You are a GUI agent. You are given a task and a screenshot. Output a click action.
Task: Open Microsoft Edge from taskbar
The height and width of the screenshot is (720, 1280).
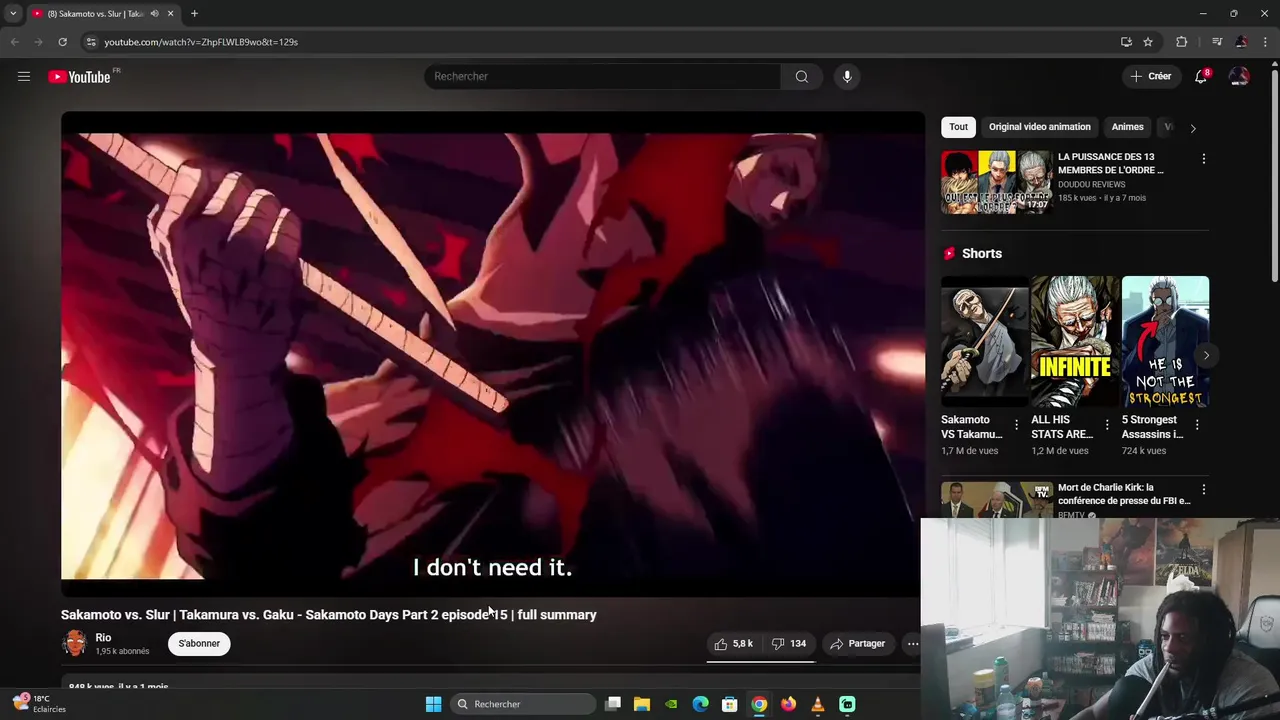pos(700,704)
